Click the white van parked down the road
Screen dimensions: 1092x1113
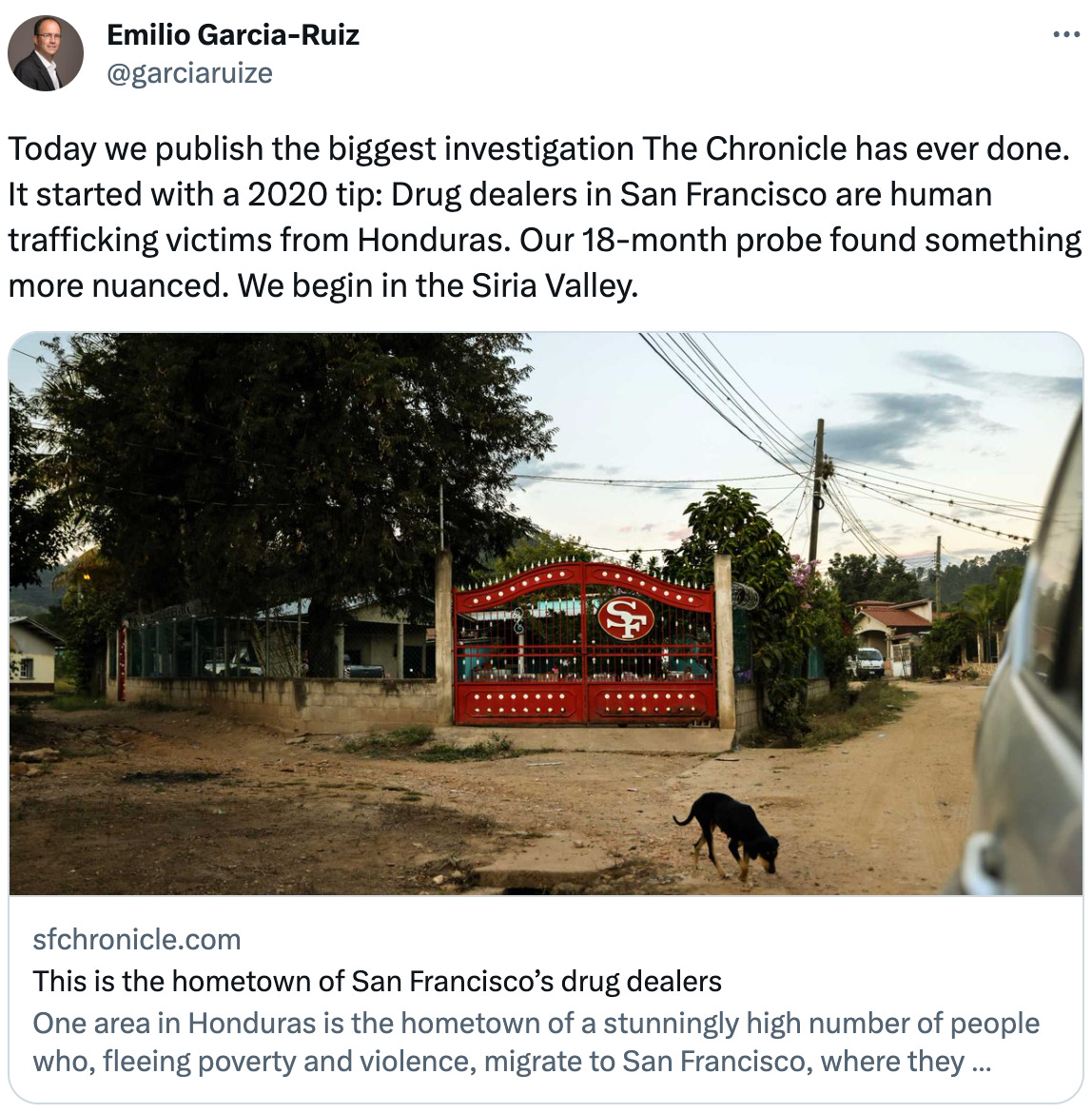pos(868,662)
